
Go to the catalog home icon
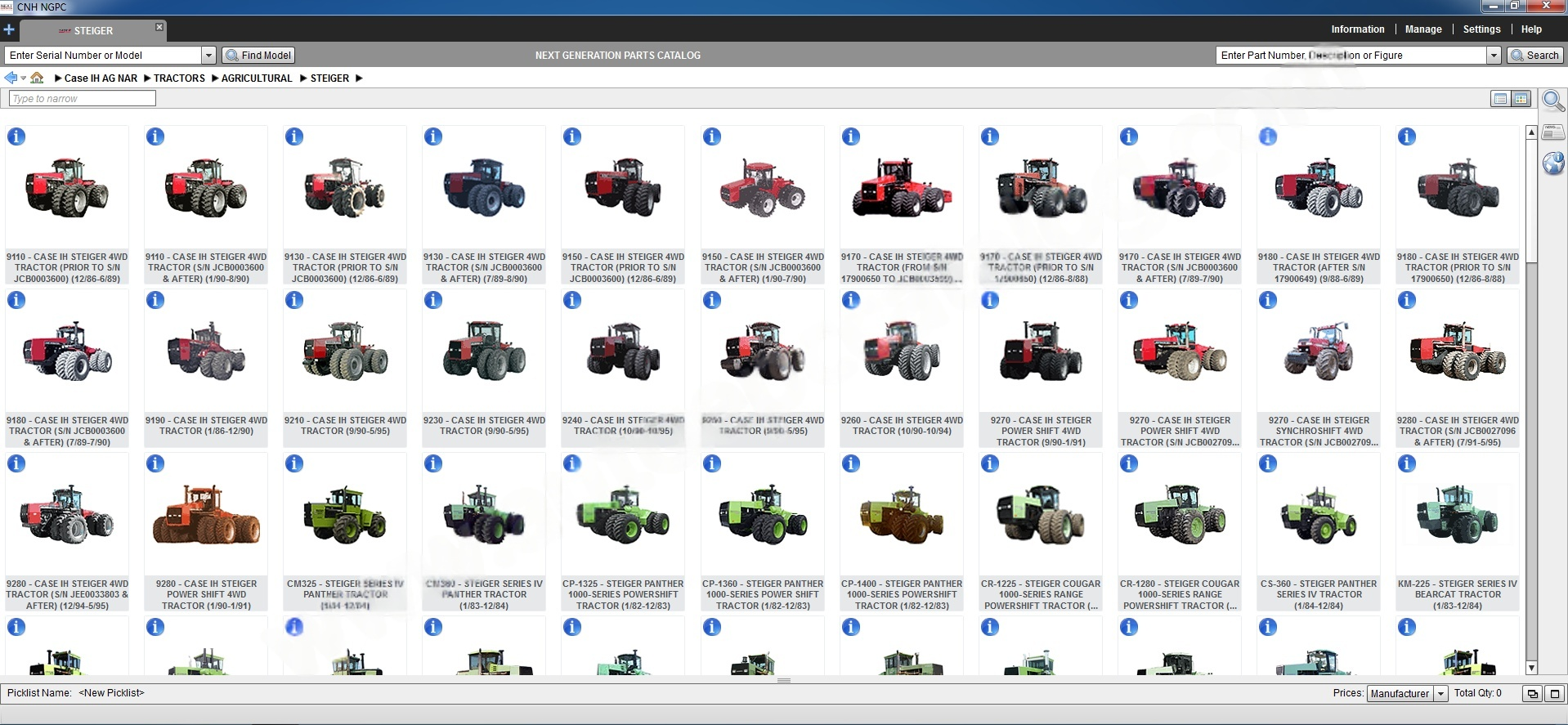(x=37, y=78)
